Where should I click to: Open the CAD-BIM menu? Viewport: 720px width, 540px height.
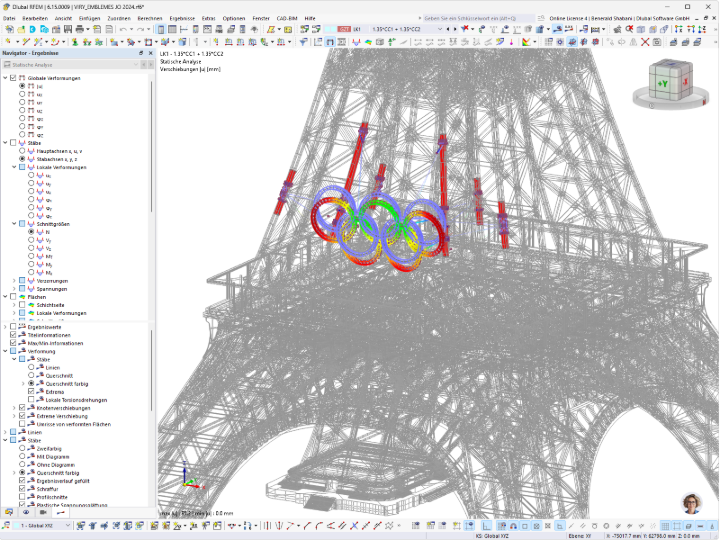click(x=287, y=18)
